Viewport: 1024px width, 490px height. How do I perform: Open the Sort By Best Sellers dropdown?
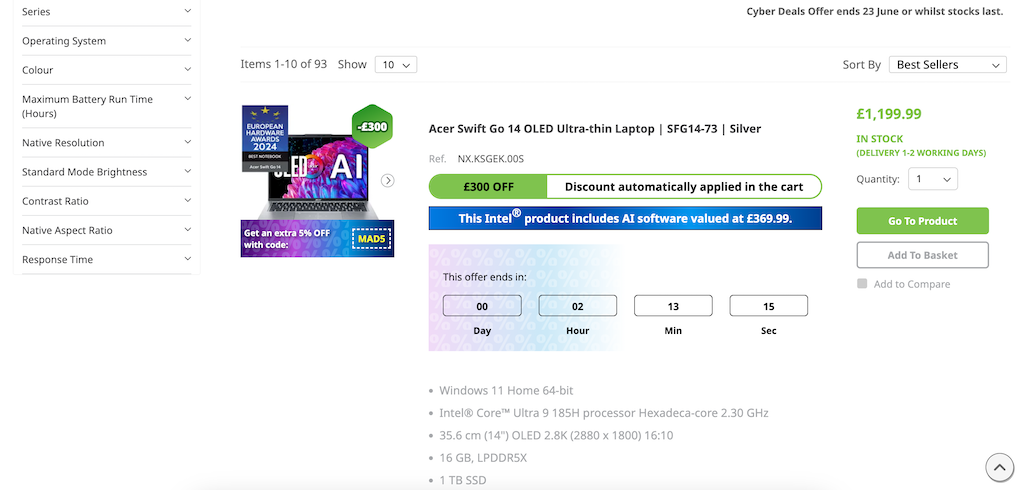click(x=948, y=65)
